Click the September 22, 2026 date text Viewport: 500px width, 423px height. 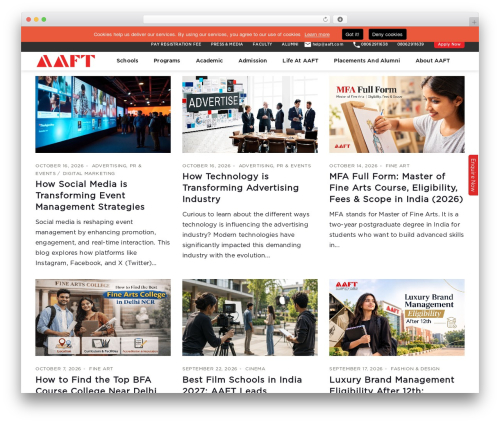(210, 369)
